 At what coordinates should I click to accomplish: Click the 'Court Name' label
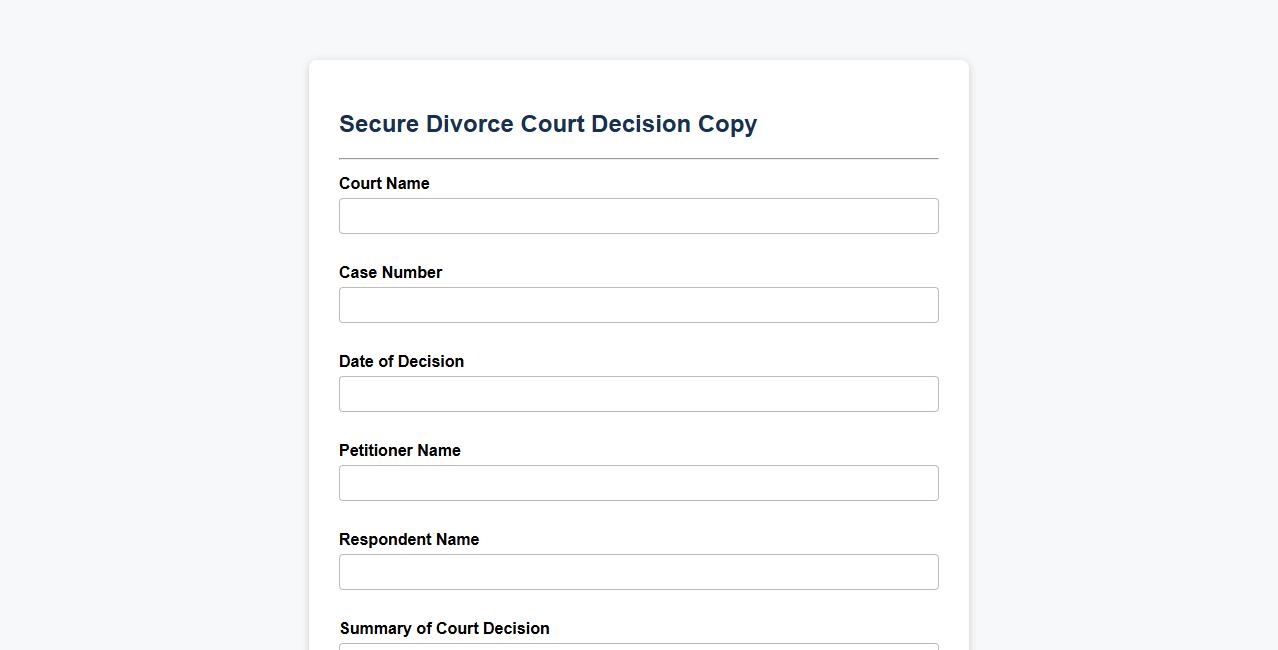(x=384, y=183)
